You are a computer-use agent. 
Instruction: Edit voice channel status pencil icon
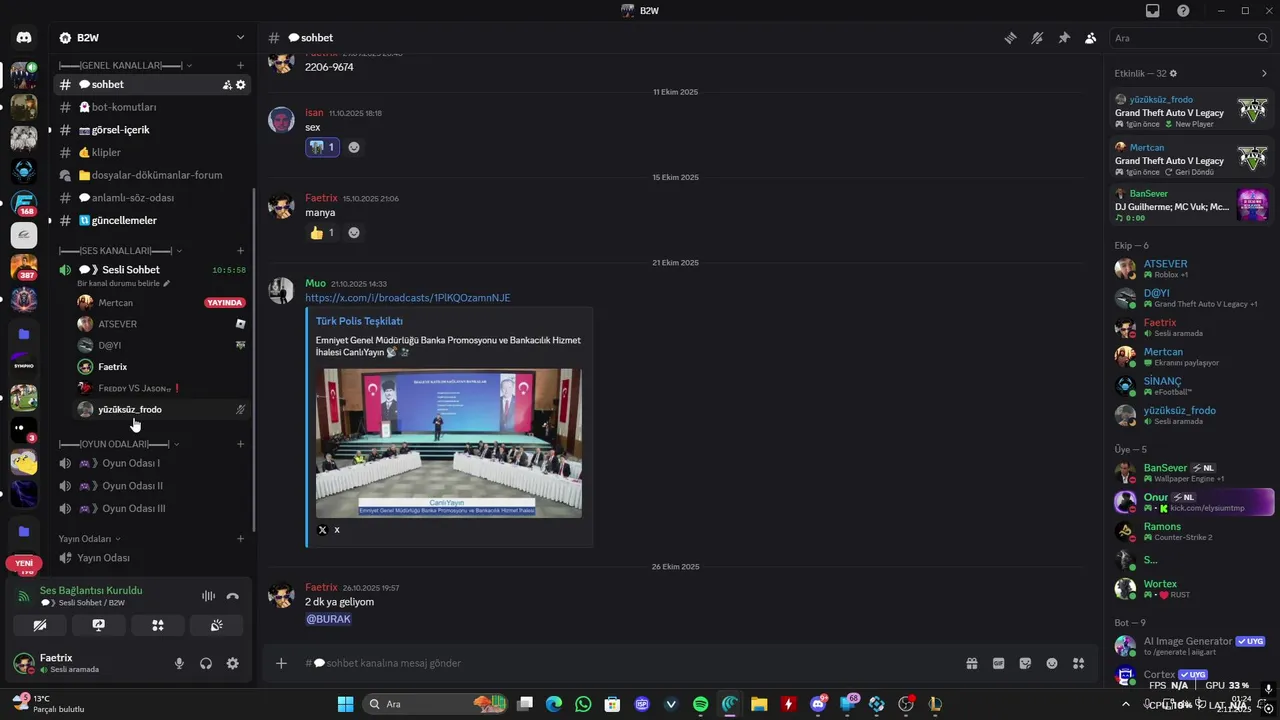click(167, 284)
